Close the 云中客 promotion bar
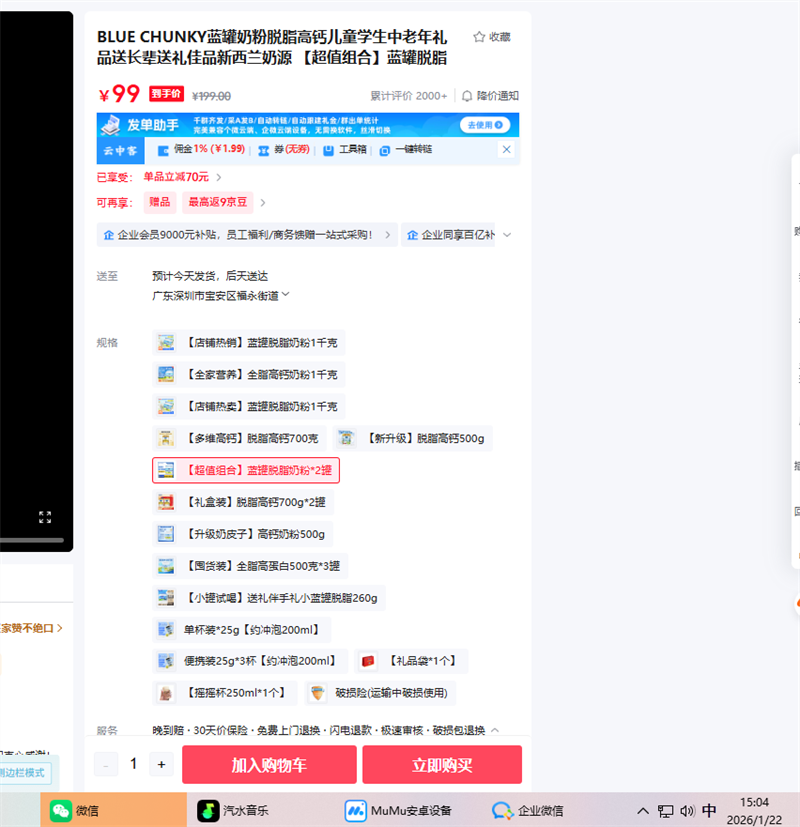The width and height of the screenshot is (800, 827). pos(506,149)
